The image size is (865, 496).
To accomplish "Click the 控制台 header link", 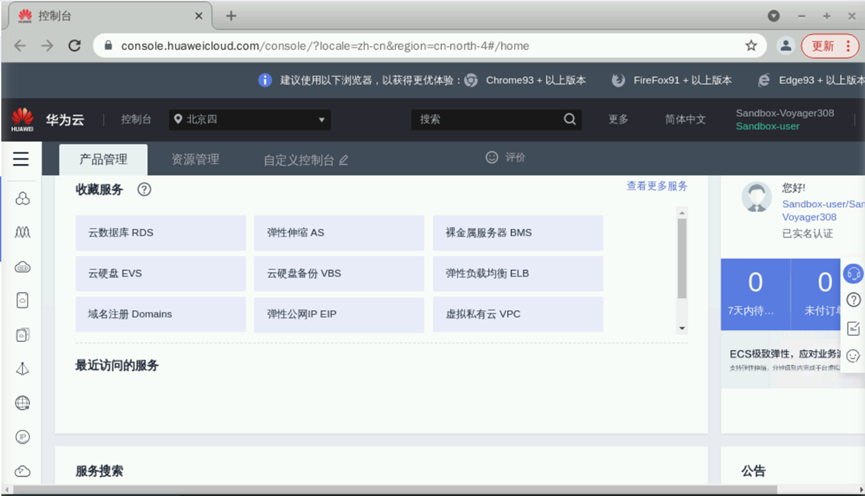I will pyautogui.click(x=136, y=119).
